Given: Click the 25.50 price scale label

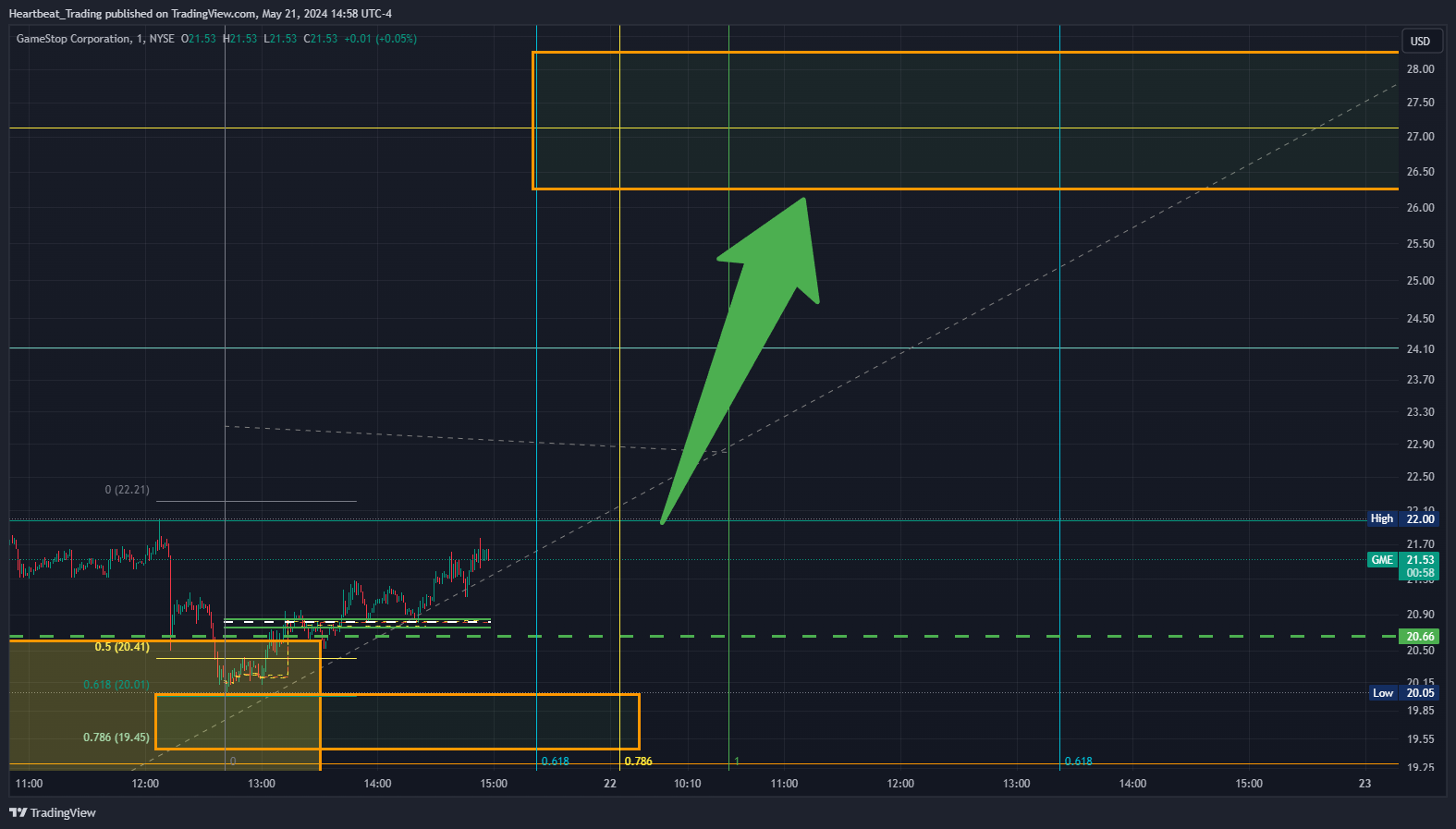Looking at the screenshot, I should (x=1420, y=244).
